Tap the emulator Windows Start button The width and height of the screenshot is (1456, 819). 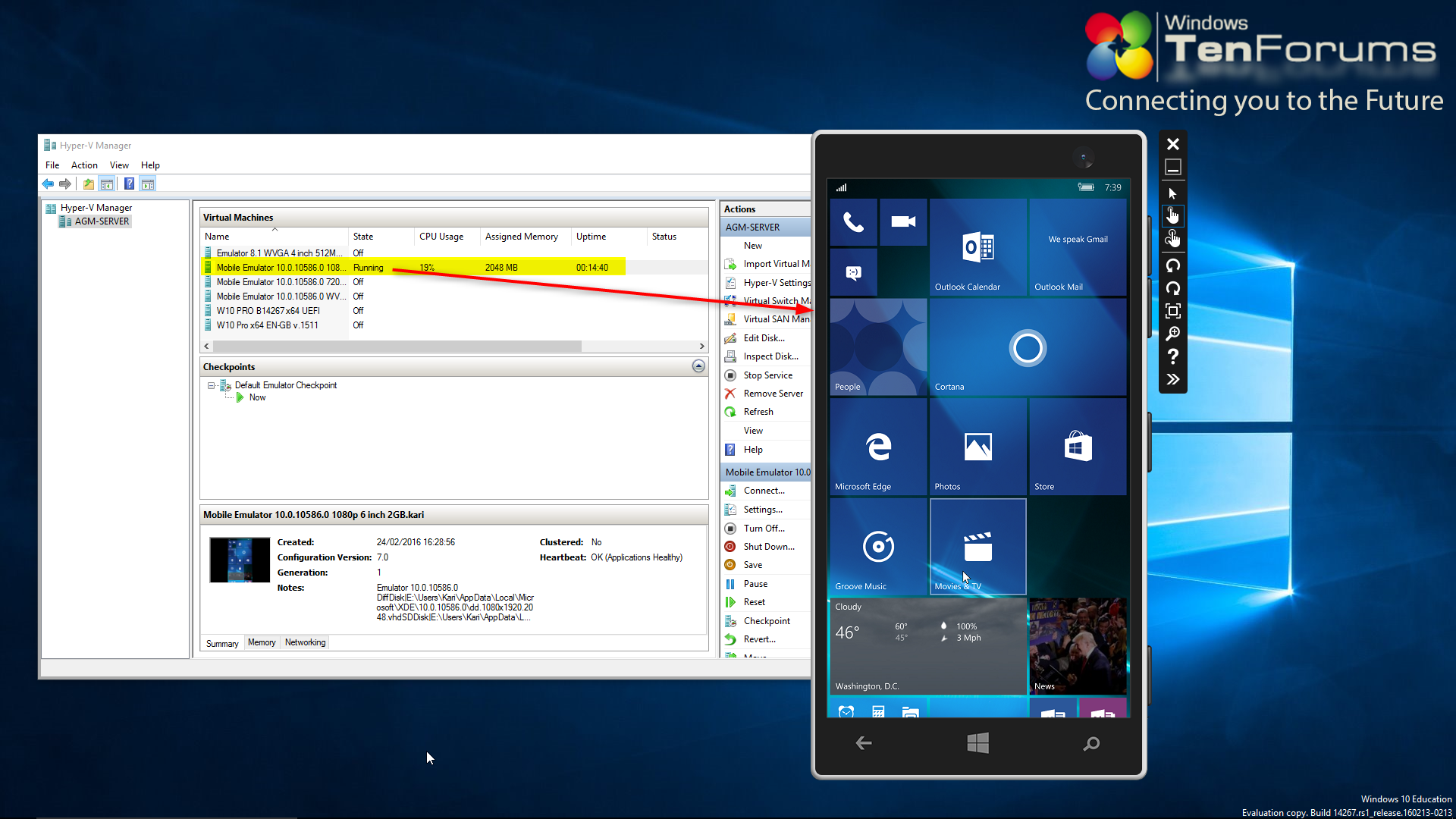coord(977,743)
